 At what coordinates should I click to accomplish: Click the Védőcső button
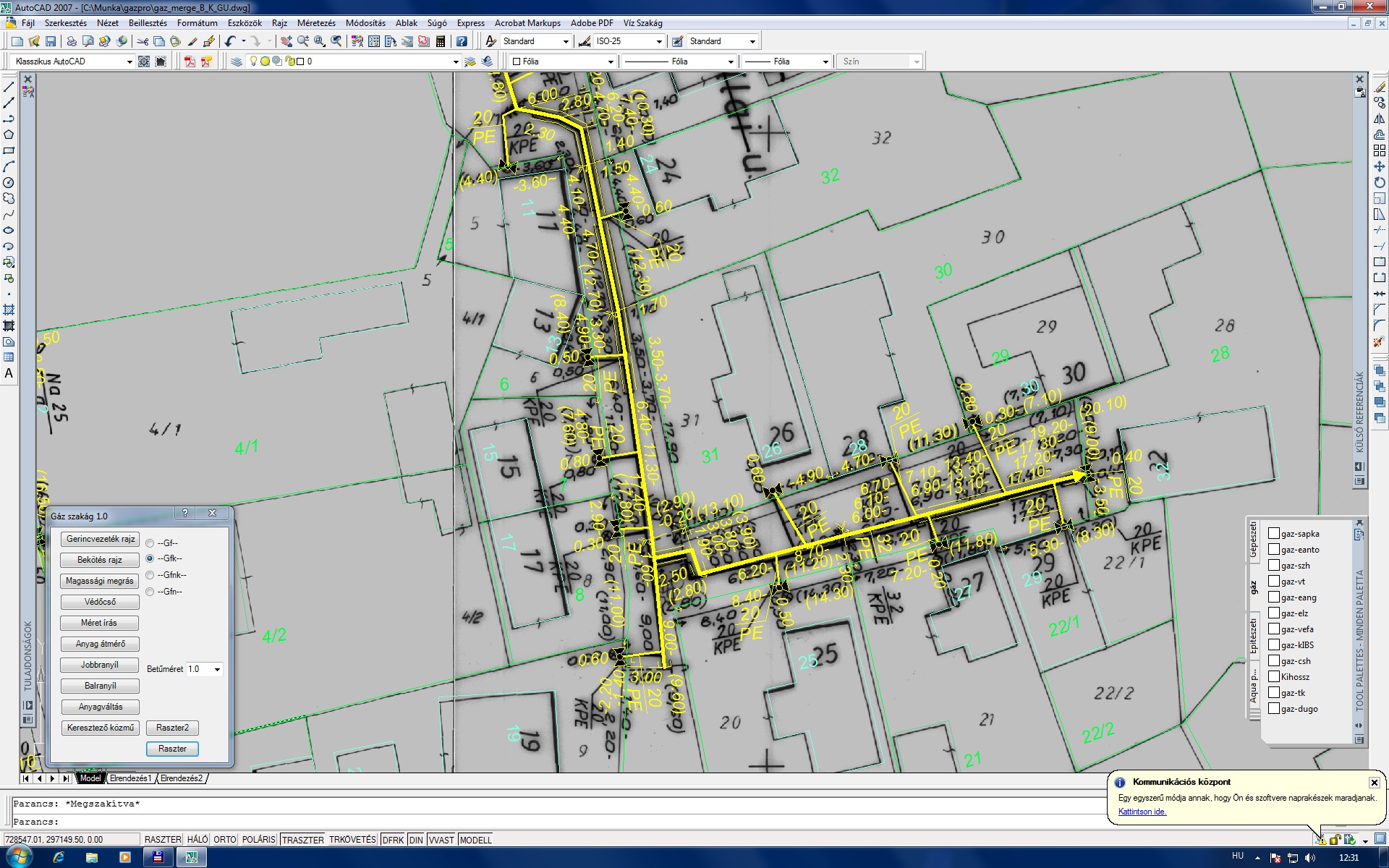pos(101,602)
